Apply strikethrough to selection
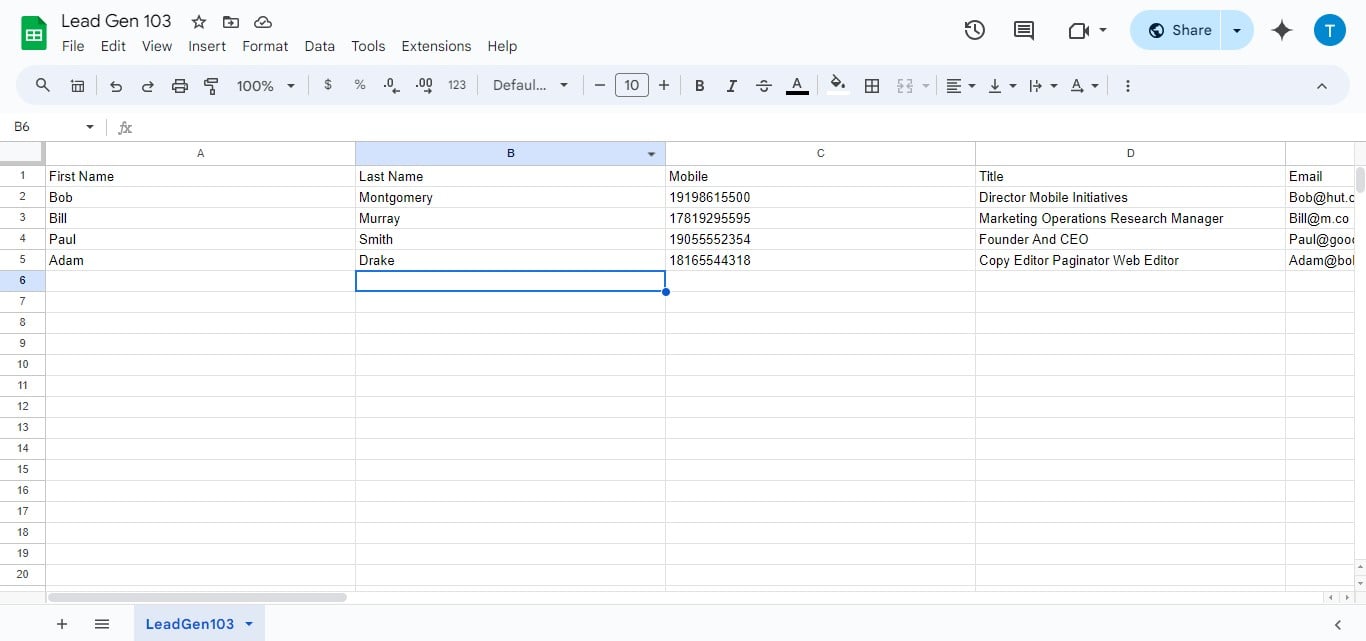The height and width of the screenshot is (641, 1366). pyautogui.click(x=763, y=85)
